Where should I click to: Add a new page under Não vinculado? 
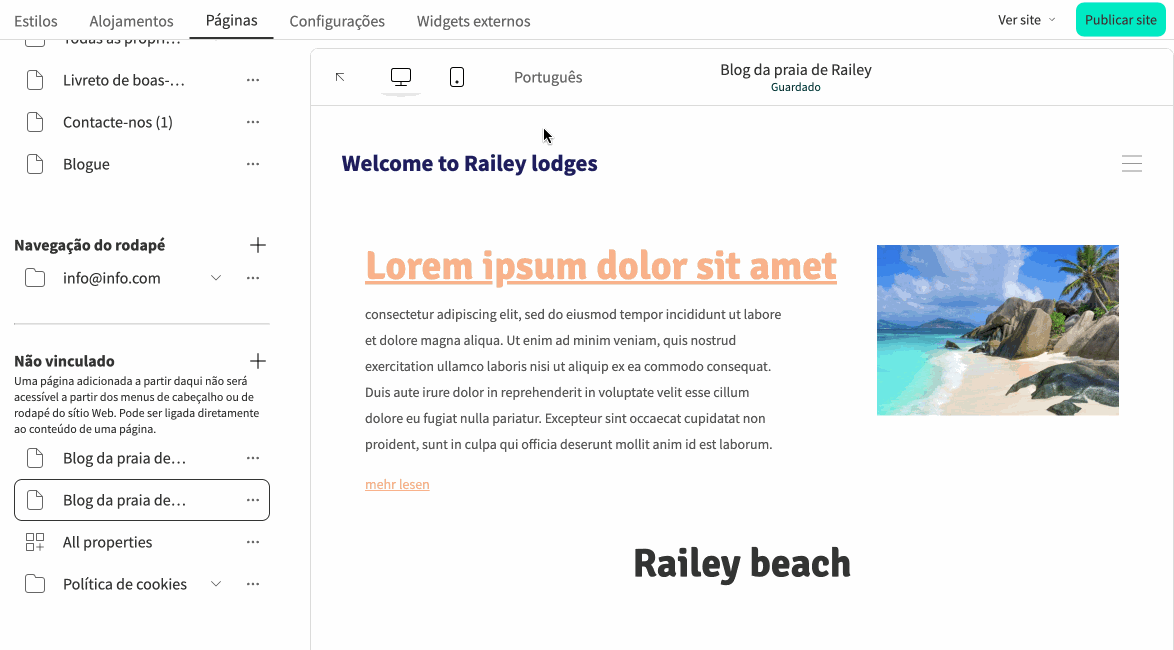[x=257, y=361]
